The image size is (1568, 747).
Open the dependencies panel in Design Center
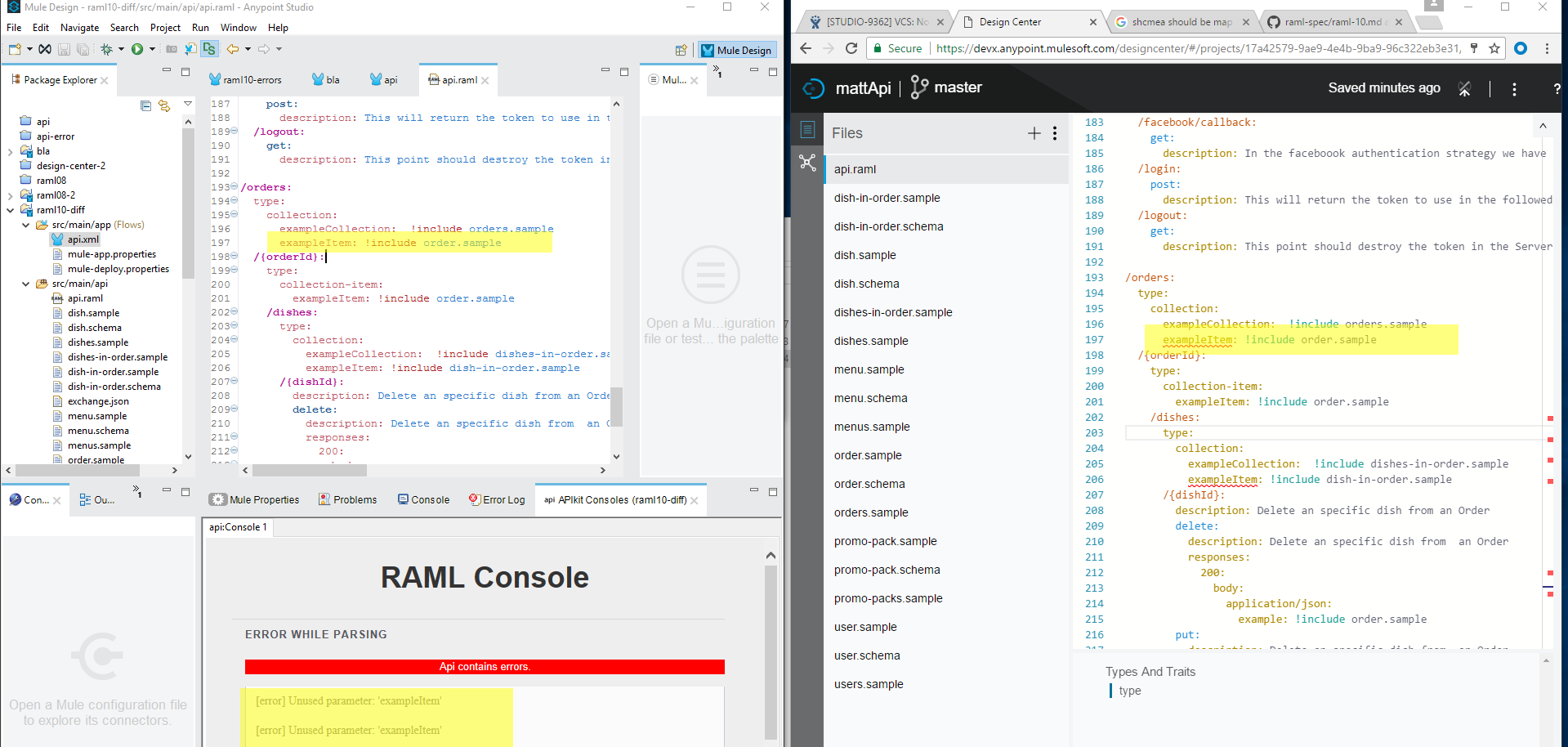[x=807, y=163]
